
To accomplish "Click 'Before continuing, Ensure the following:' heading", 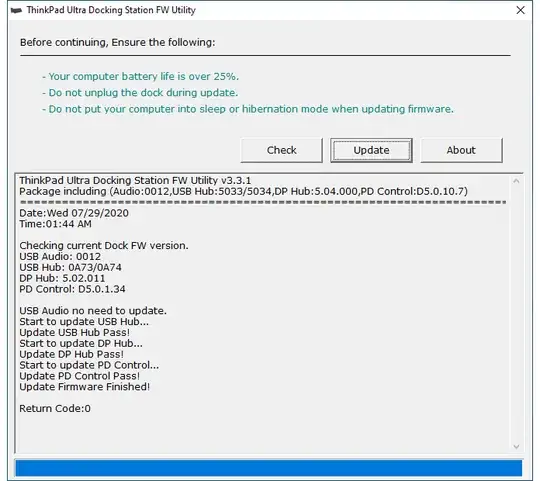I will coord(117,42).
